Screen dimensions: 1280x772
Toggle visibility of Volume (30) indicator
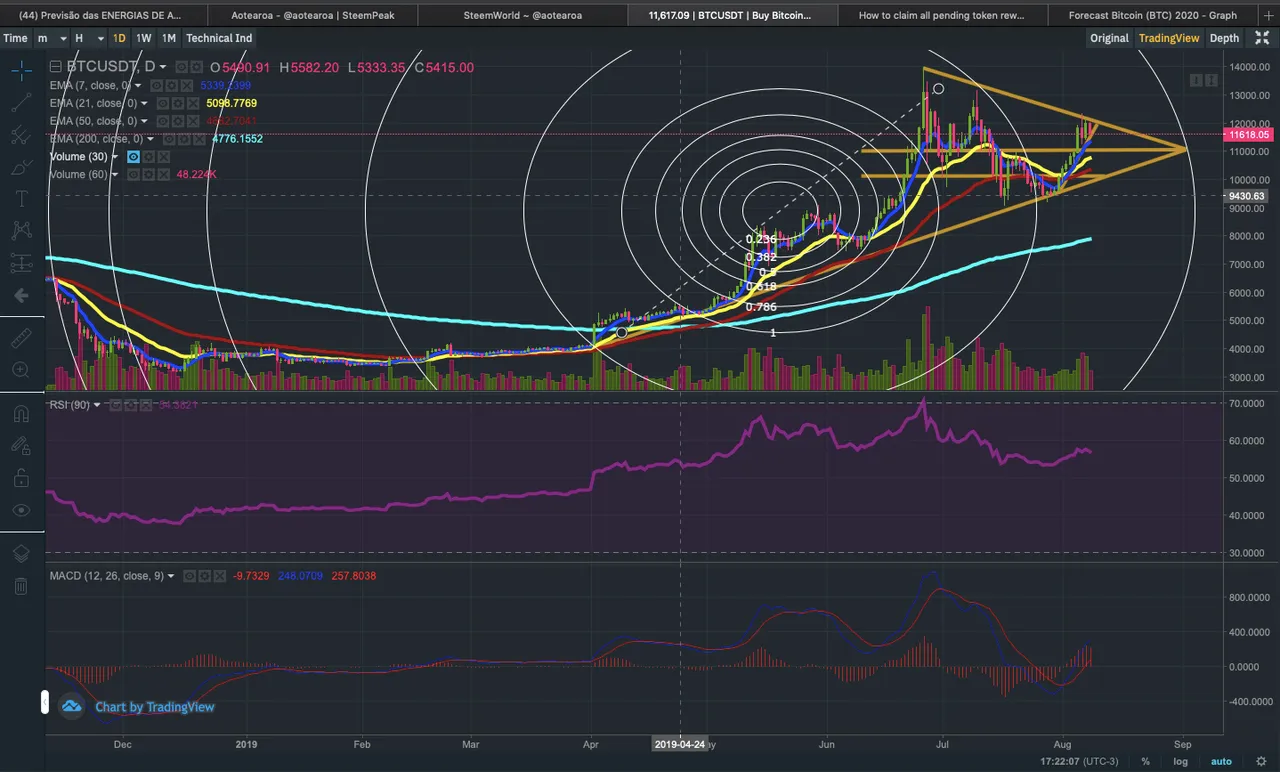coord(134,157)
